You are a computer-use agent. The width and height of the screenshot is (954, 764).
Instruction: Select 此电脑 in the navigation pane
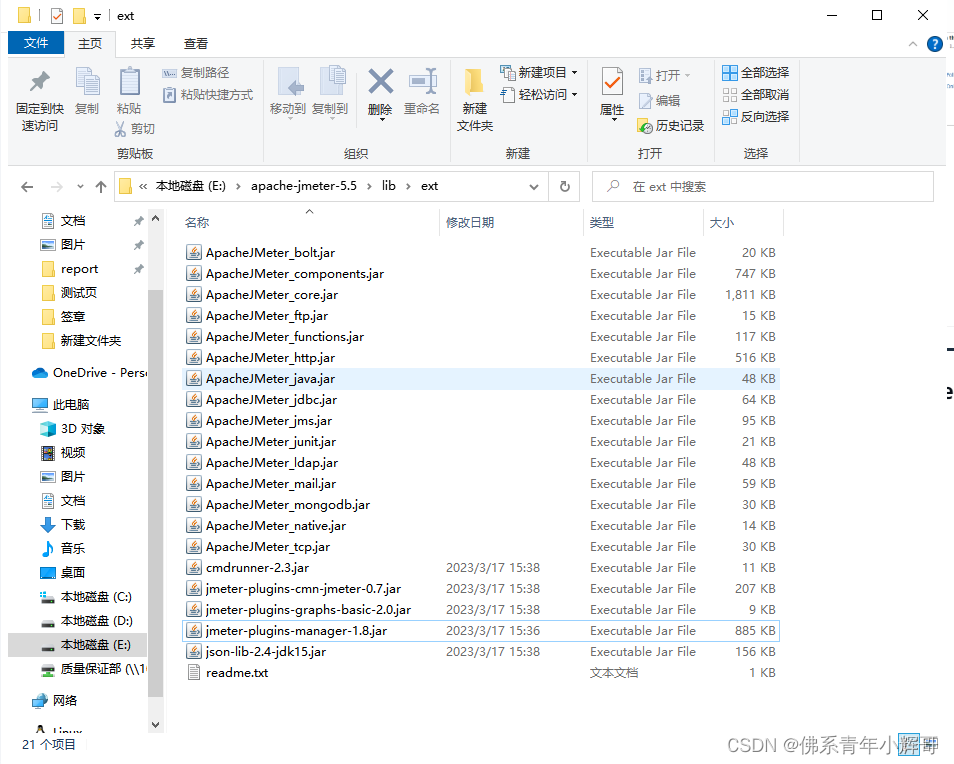[x=61, y=405]
